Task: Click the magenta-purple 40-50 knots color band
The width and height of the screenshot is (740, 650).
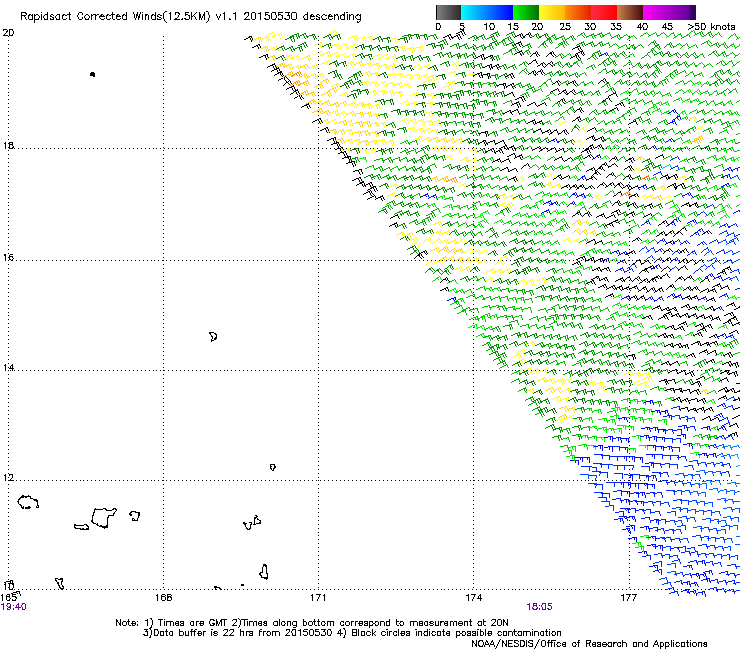Action: coord(669,12)
